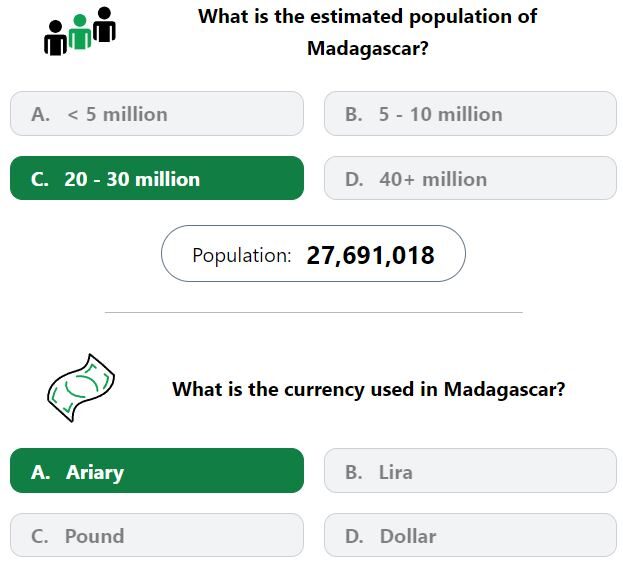The height and width of the screenshot is (570, 623).
Task: Click the letter D. beside 40+ million
Action: tap(354, 179)
